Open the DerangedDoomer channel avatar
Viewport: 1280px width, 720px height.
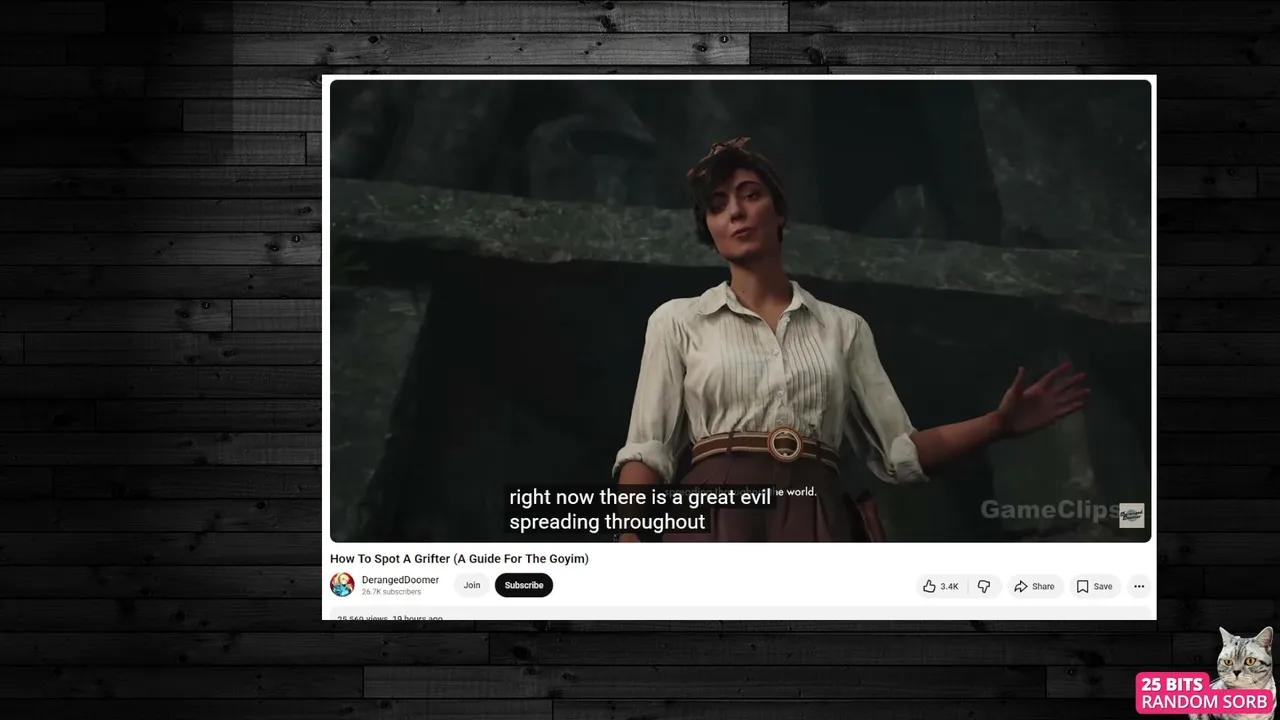[342, 585]
